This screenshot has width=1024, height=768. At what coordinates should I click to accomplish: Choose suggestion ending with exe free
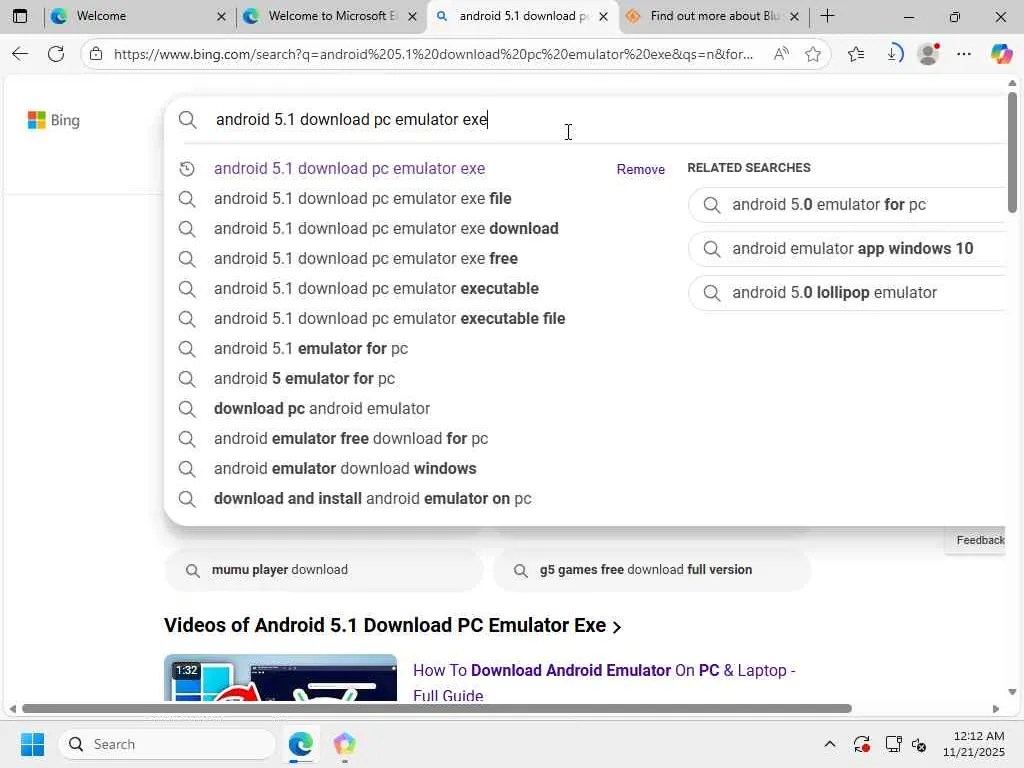[x=366, y=259]
